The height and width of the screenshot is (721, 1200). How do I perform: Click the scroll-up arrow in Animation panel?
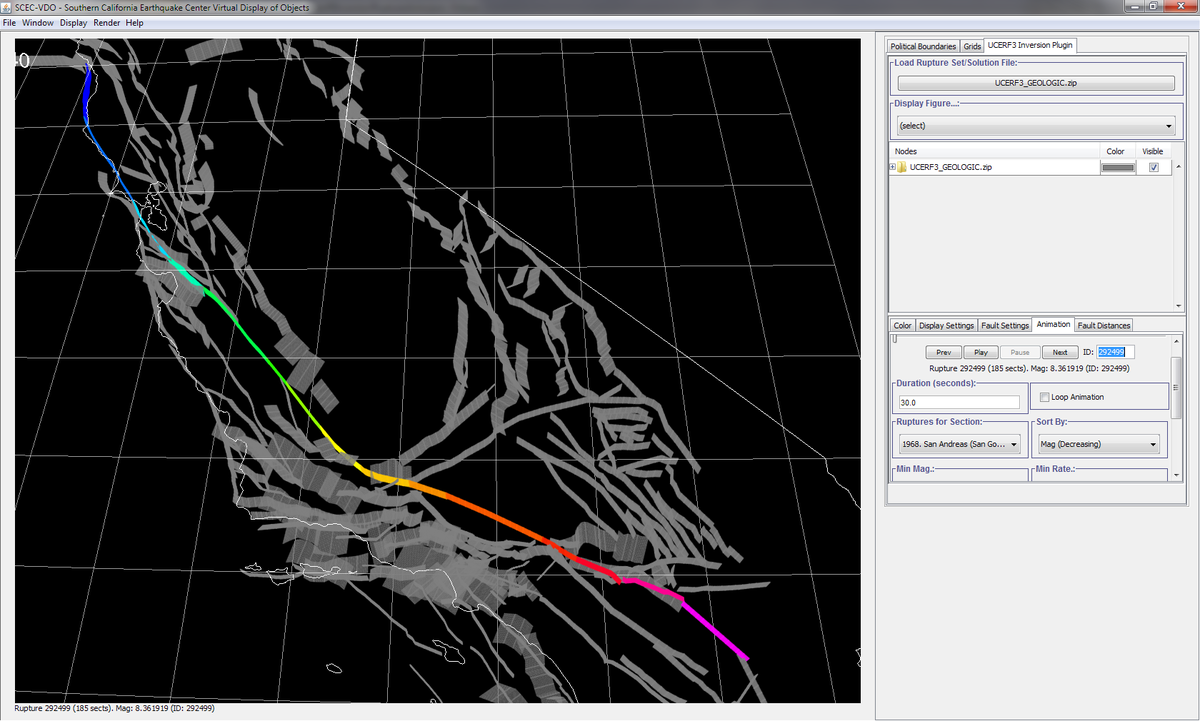point(1176,340)
